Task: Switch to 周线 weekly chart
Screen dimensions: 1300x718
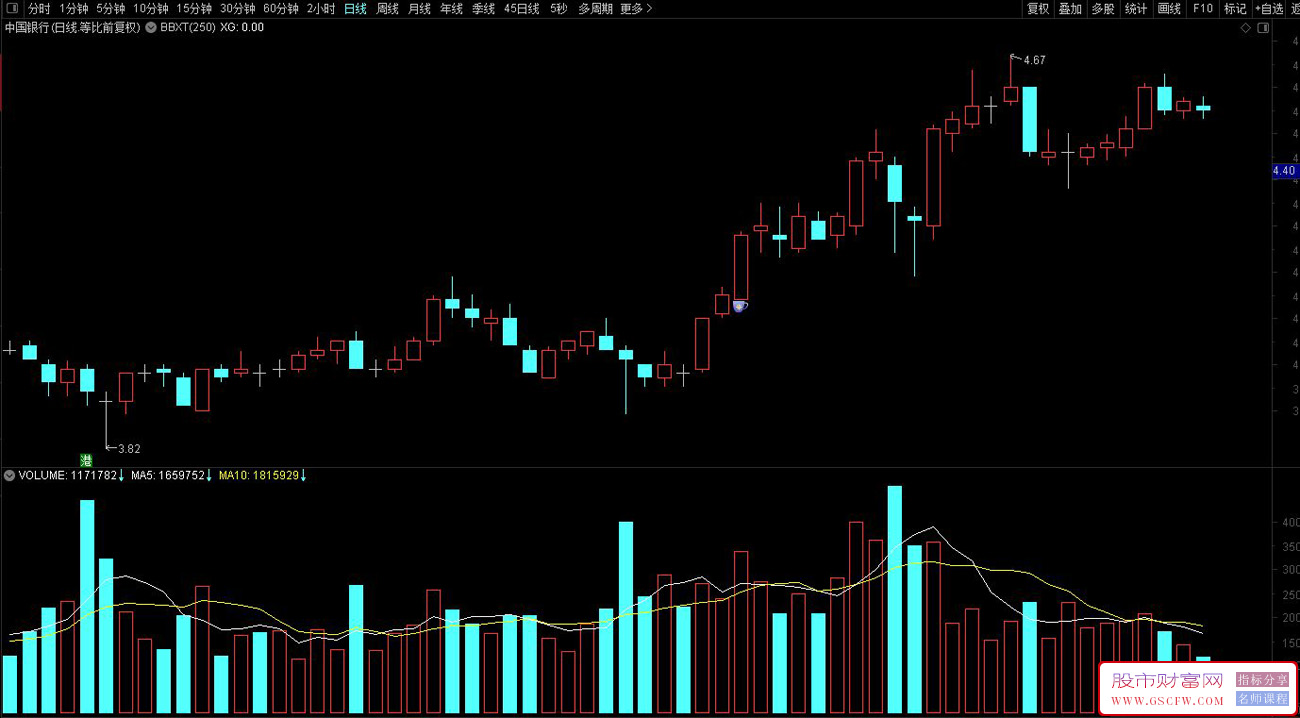Action: (387, 9)
